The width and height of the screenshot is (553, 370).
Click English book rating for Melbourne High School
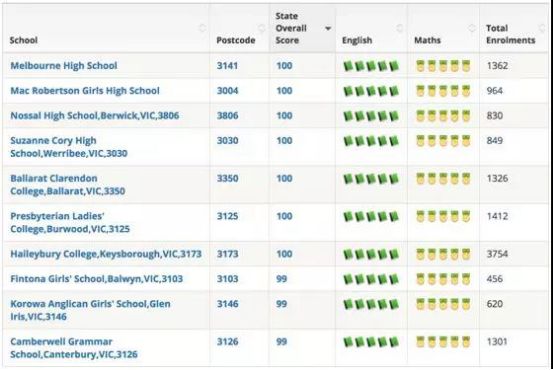pyautogui.click(x=371, y=66)
